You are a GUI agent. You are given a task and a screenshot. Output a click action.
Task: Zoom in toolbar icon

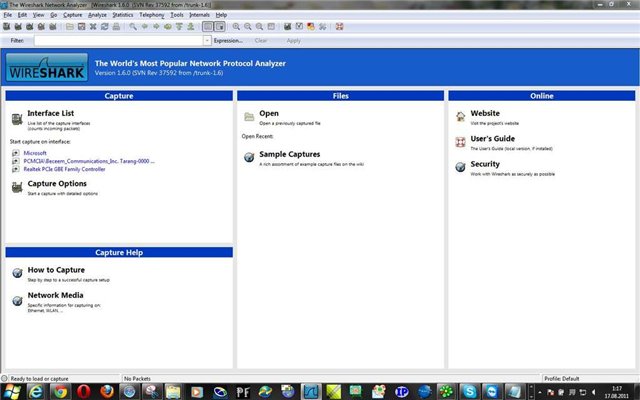[x=236, y=27]
